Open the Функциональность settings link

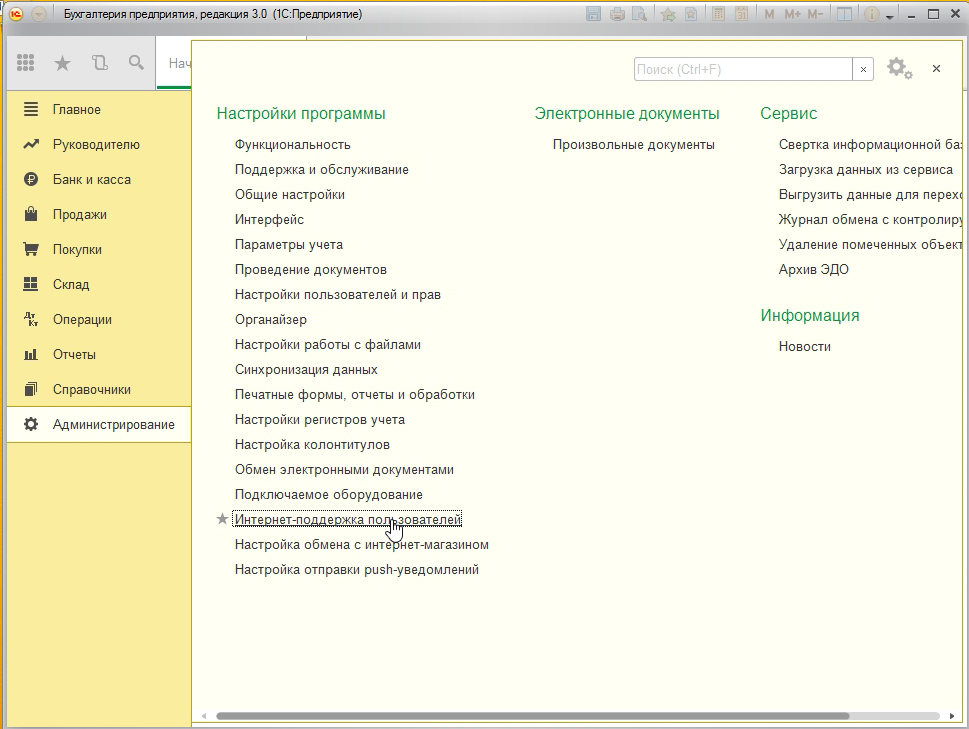point(292,145)
